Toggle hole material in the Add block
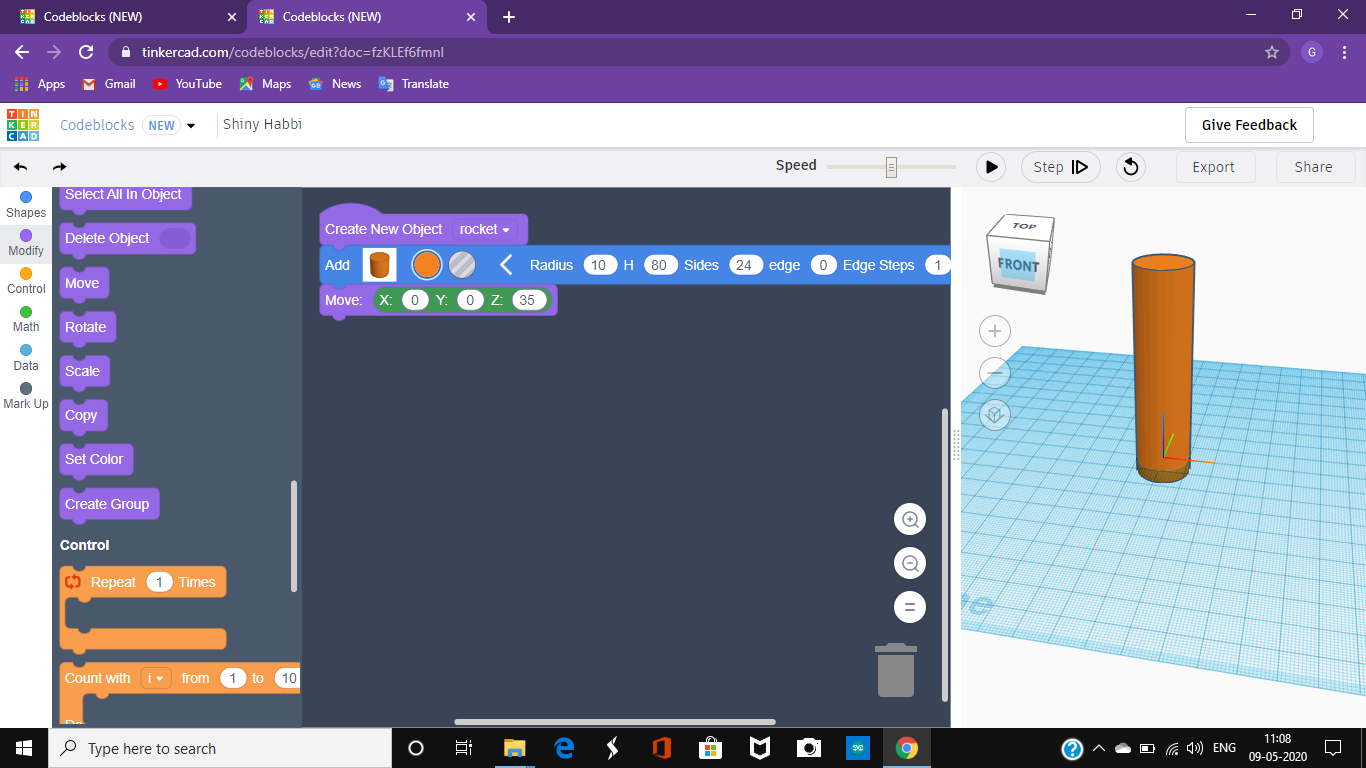The height and width of the screenshot is (768, 1366). [x=462, y=264]
